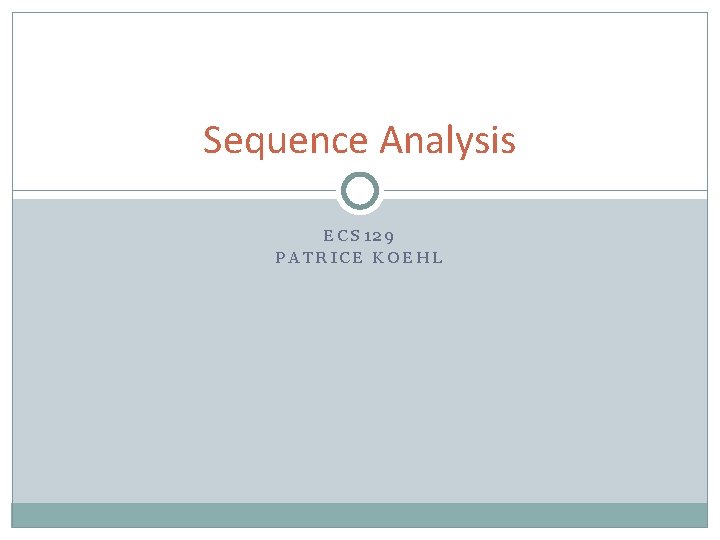The image size is (720, 540).
Task: Click the empty gray-blue body area
Action: [360, 381]
